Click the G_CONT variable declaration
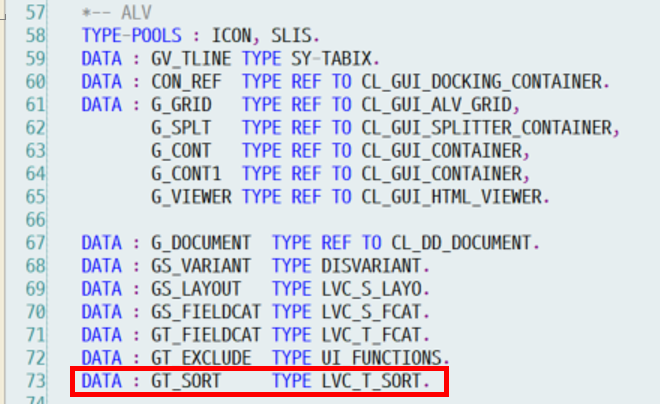 coord(181,151)
